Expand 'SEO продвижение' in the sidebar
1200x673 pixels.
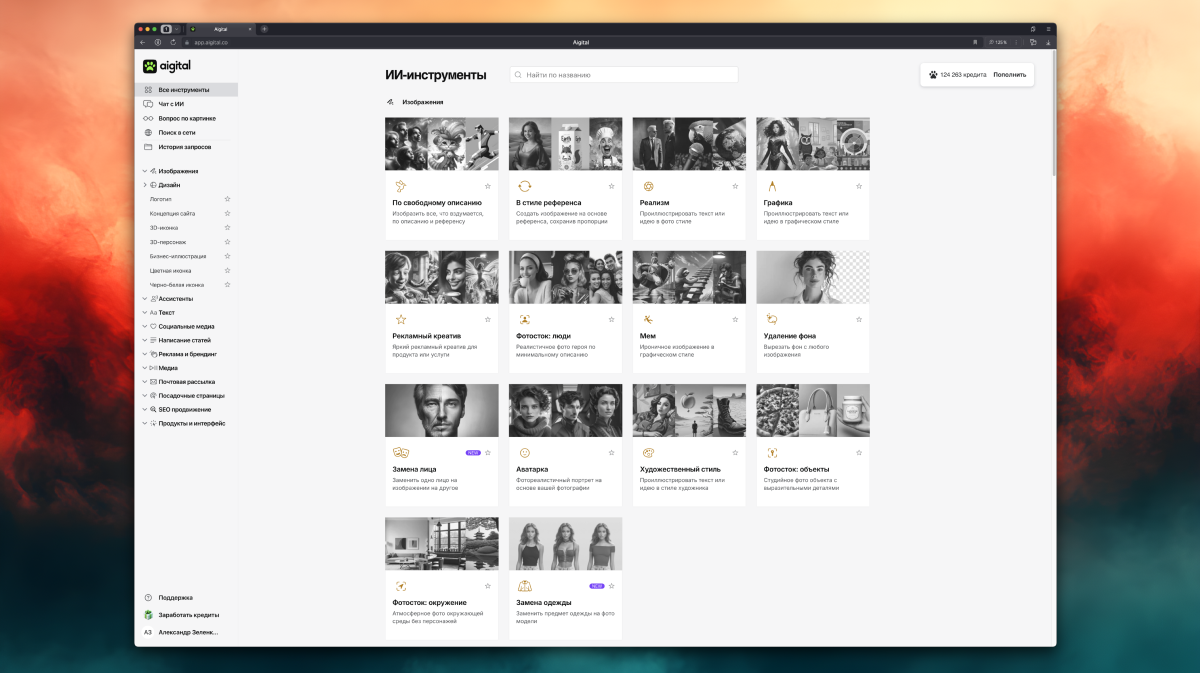(144, 409)
